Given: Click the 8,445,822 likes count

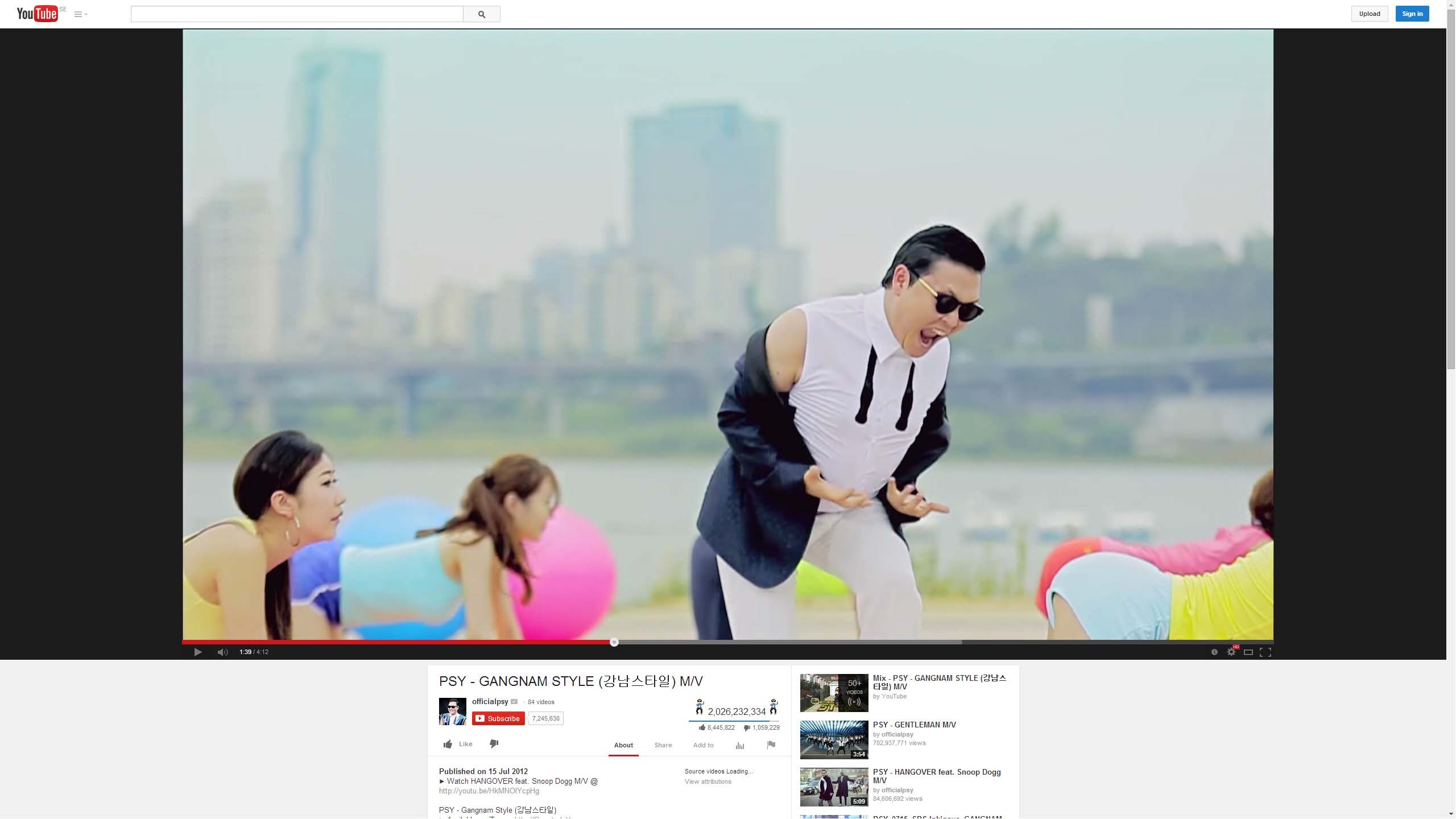Looking at the screenshot, I should [721, 727].
